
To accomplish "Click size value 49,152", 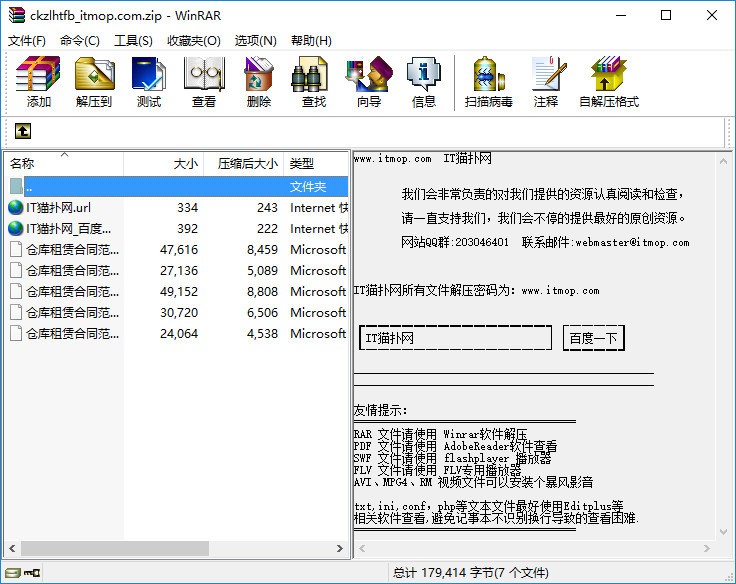I will click(179, 292).
